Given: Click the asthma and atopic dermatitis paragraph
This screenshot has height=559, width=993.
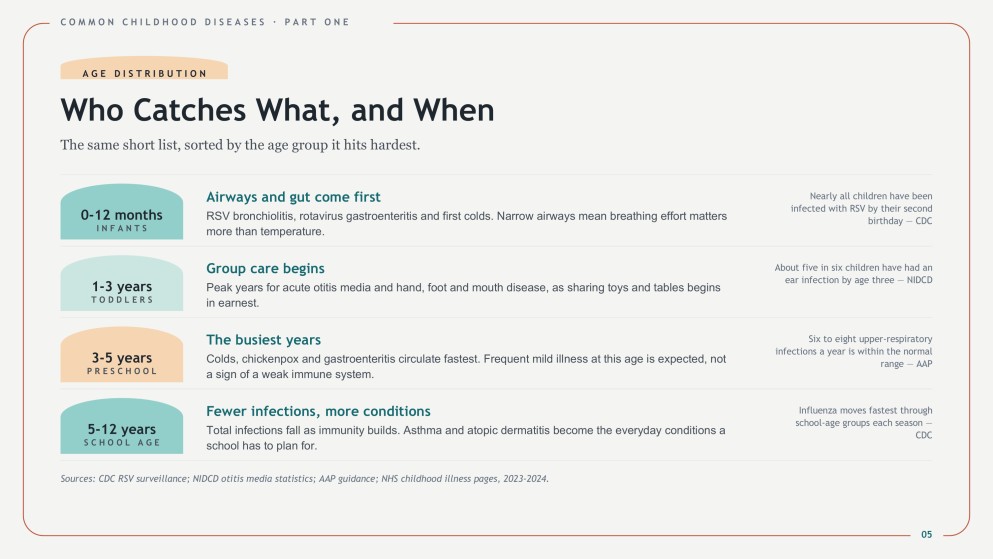Looking at the screenshot, I should pyautogui.click(x=466, y=438).
